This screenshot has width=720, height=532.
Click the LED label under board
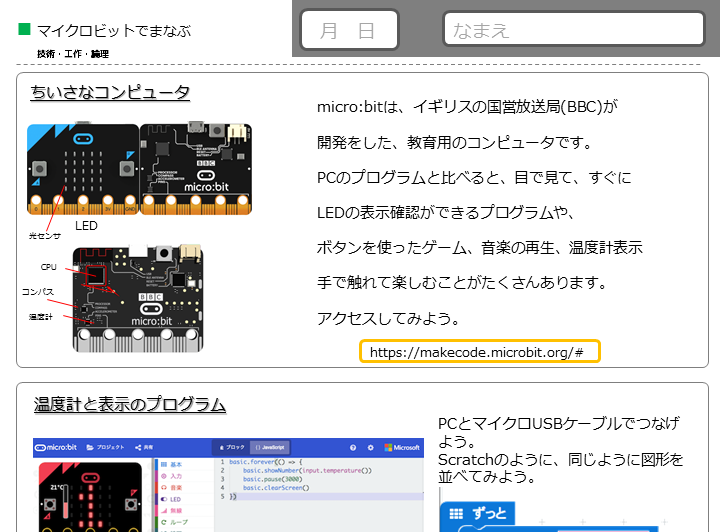[x=86, y=226]
